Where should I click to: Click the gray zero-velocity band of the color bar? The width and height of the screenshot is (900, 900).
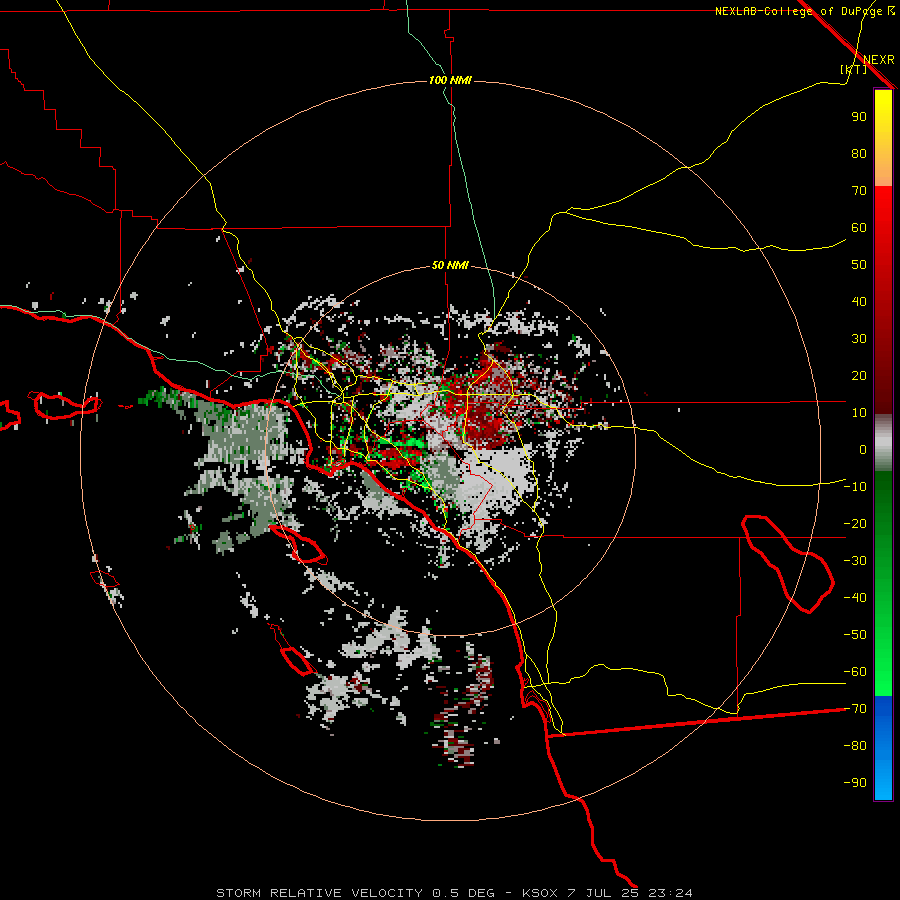coord(883,443)
